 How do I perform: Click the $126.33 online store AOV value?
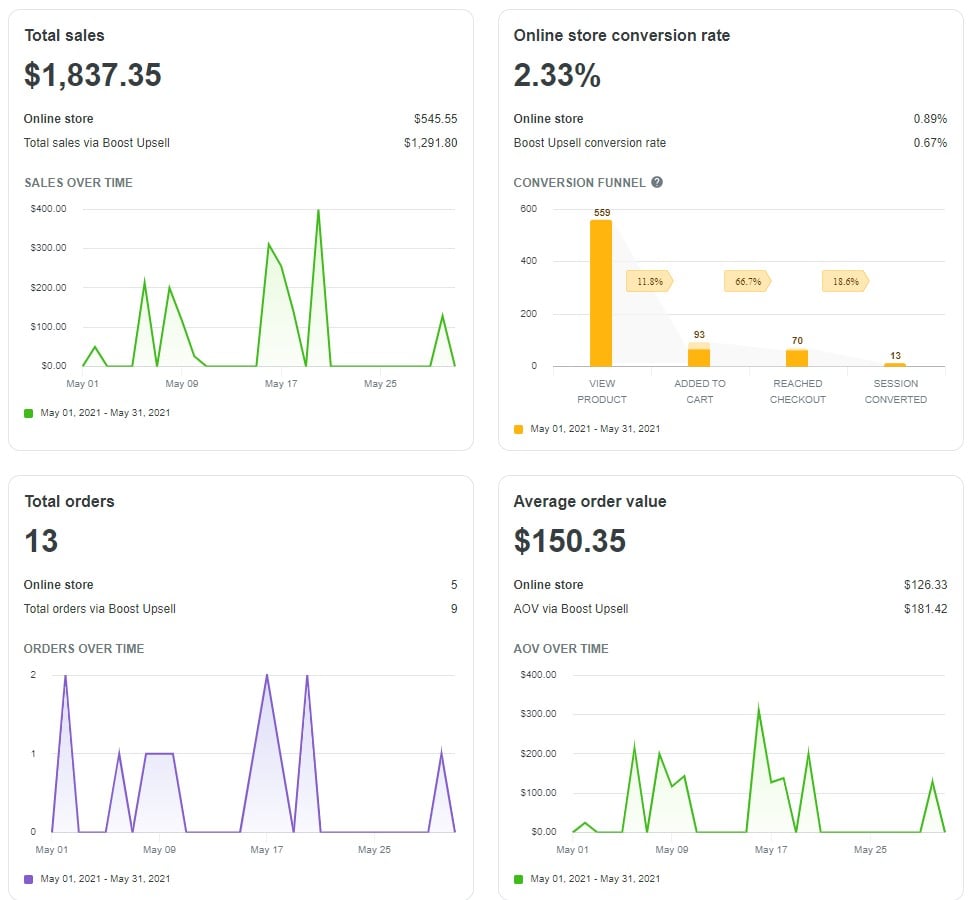tap(926, 584)
